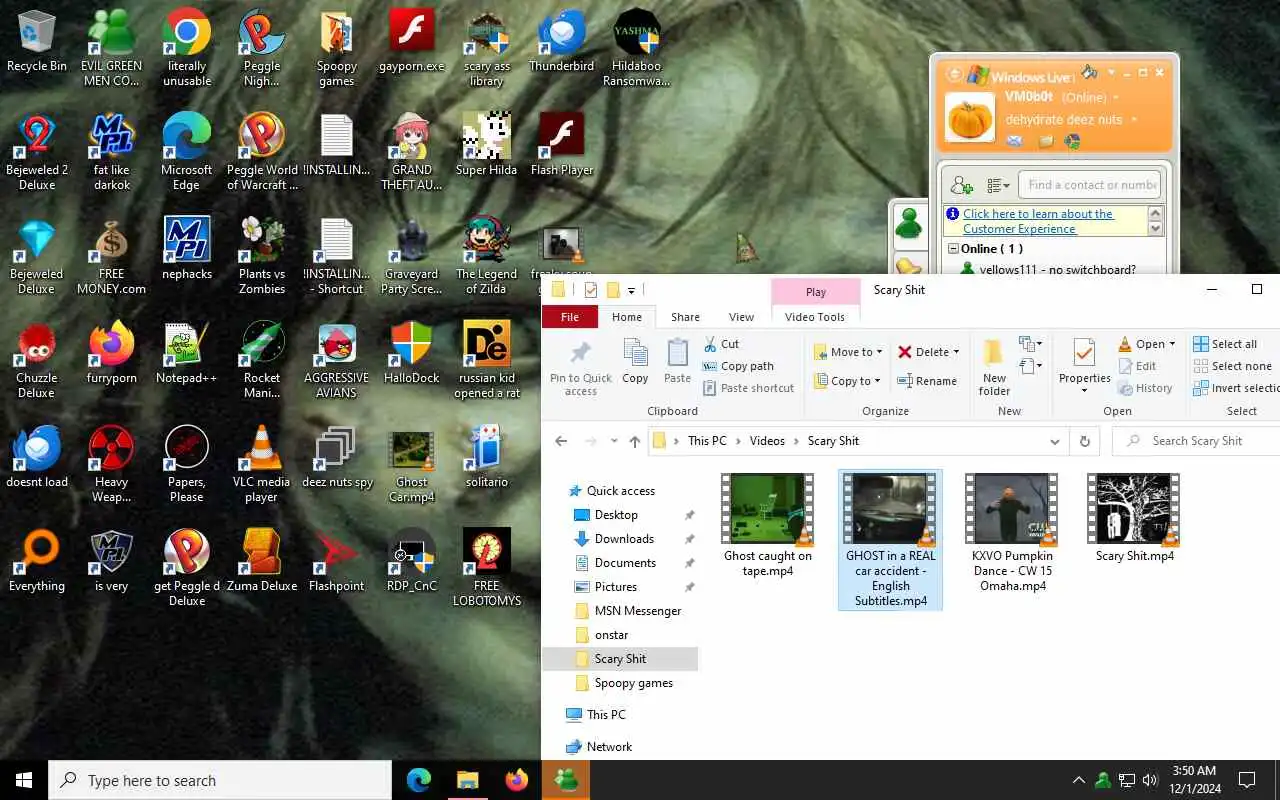Select the AGGRESSIVE AVIANS desktop icon
1280x800 pixels.
(x=337, y=360)
